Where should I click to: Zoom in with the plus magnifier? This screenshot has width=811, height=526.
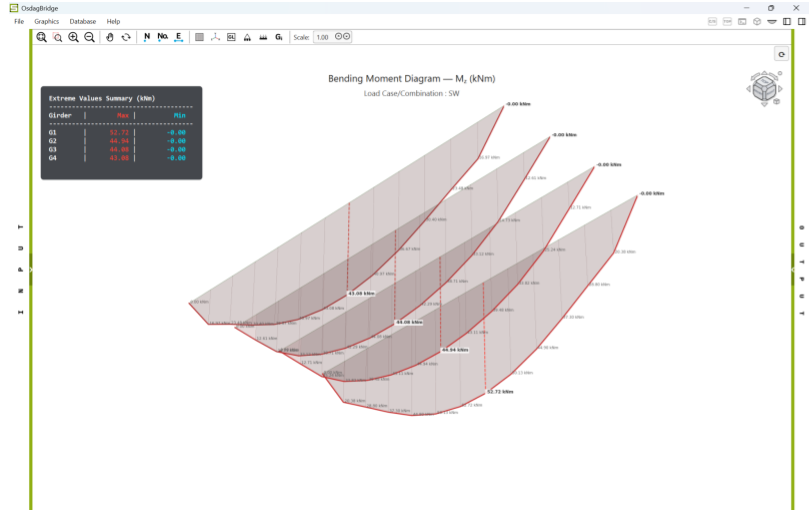point(73,37)
